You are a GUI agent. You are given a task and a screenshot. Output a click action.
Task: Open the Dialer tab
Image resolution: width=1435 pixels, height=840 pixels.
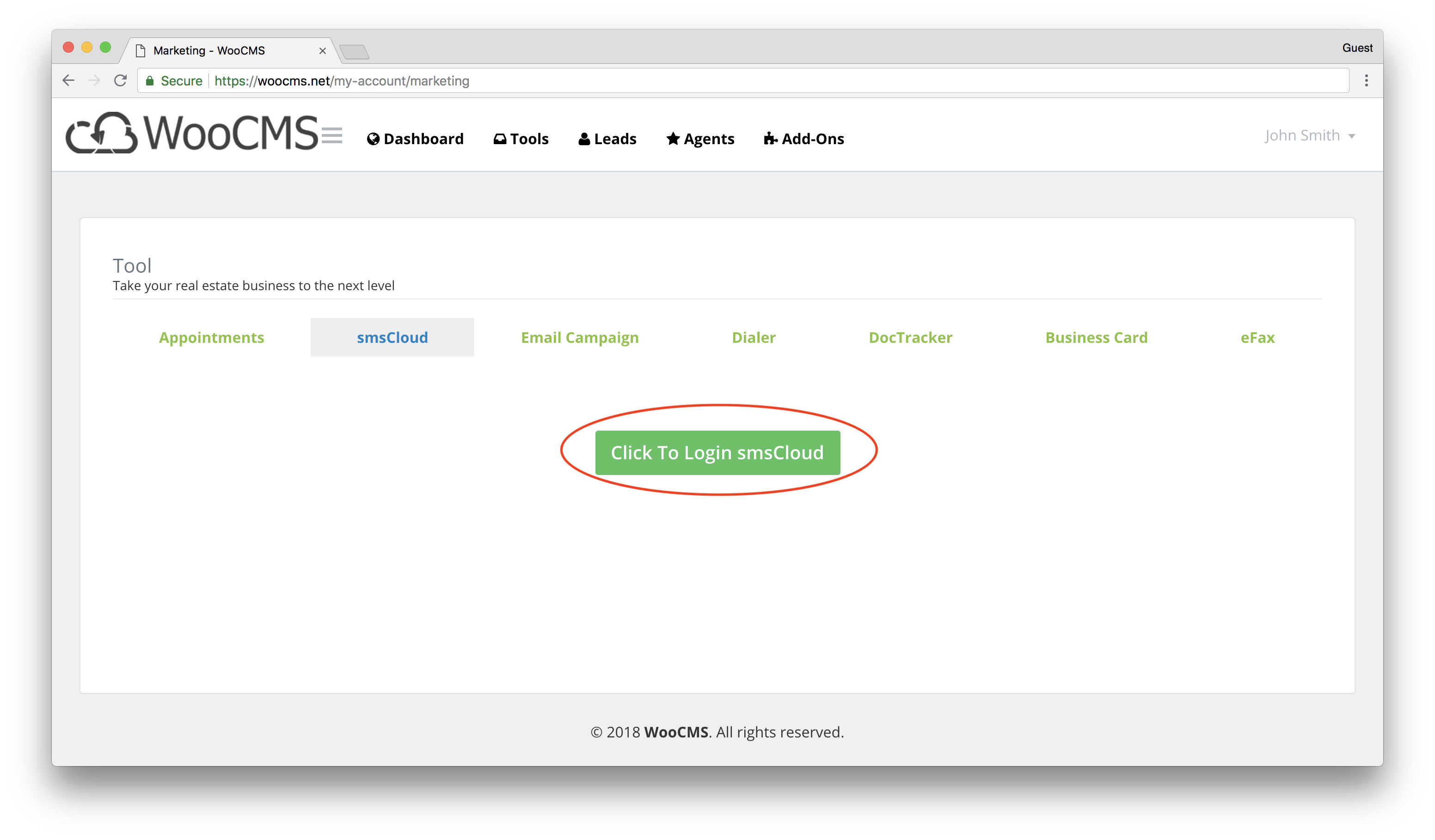pyautogui.click(x=754, y=337)
